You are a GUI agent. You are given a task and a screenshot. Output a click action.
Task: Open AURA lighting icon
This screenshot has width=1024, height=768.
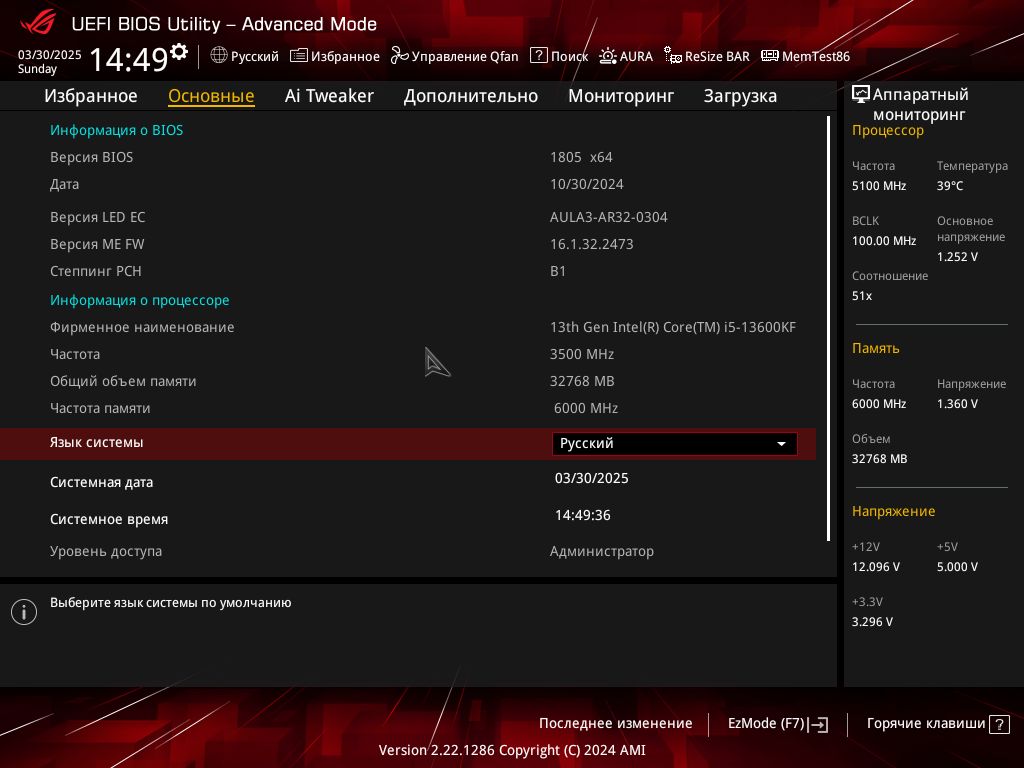tap(607, 56)
